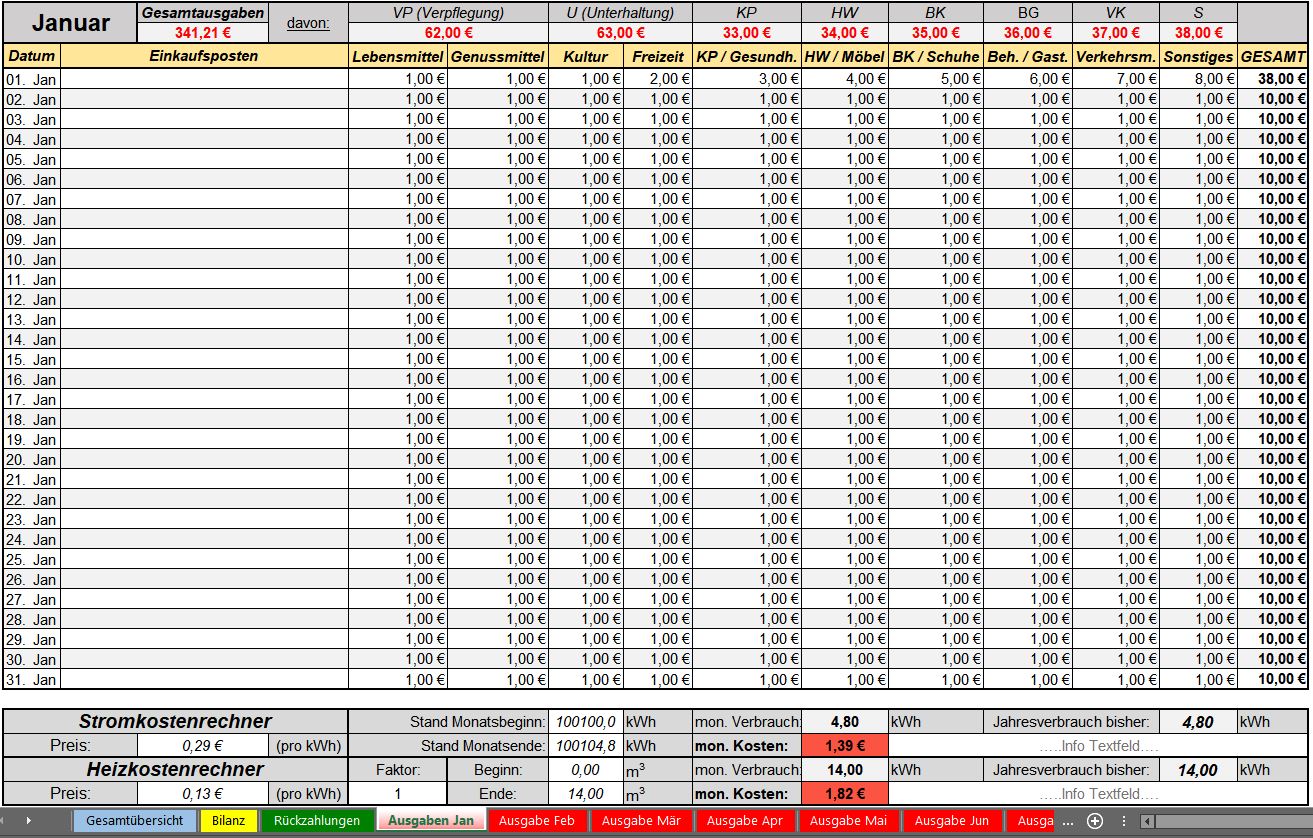The width and height of the screenshot is (1313, 838).
Task: Select the Januar month title cell
Action: click(70, 22)
